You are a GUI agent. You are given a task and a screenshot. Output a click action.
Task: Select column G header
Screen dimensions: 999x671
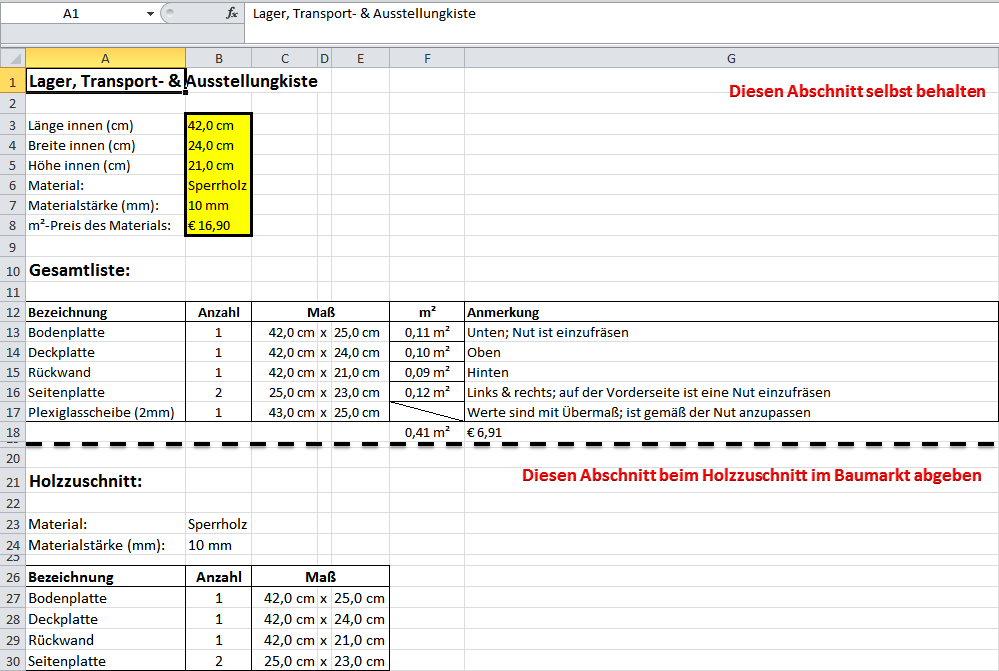click(x=731, y=59)
